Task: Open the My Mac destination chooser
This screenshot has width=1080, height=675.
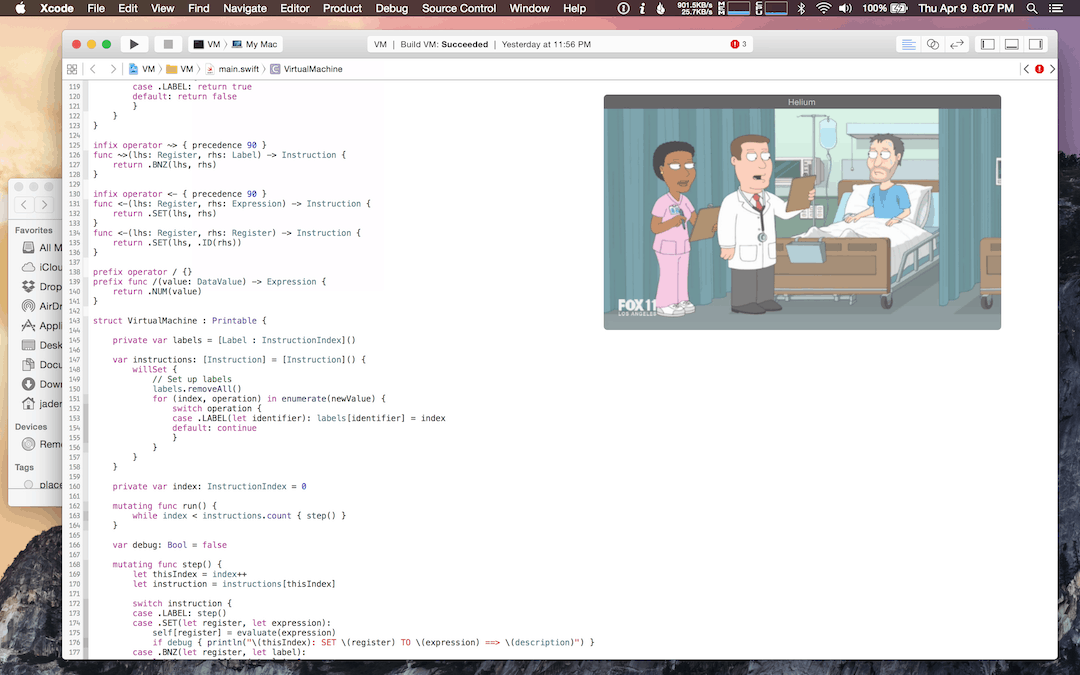Action: (254, 44)
